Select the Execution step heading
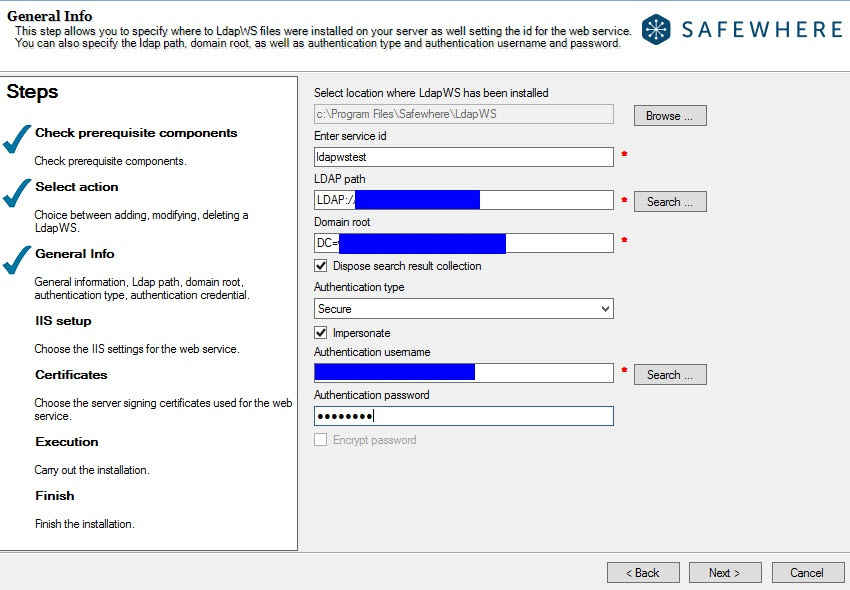 tap(66, 442)
